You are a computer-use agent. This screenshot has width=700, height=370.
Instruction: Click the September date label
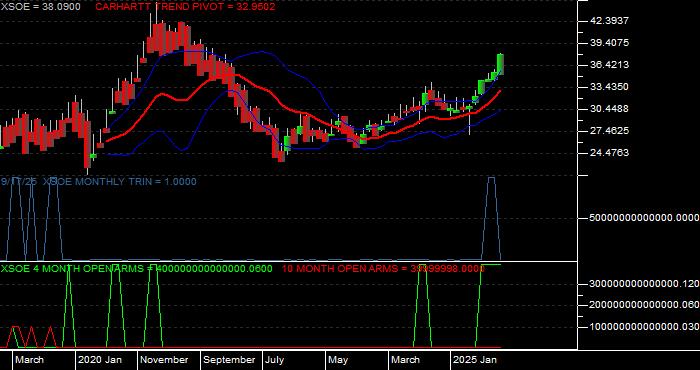pyautogui.click(x=229, y=360)
